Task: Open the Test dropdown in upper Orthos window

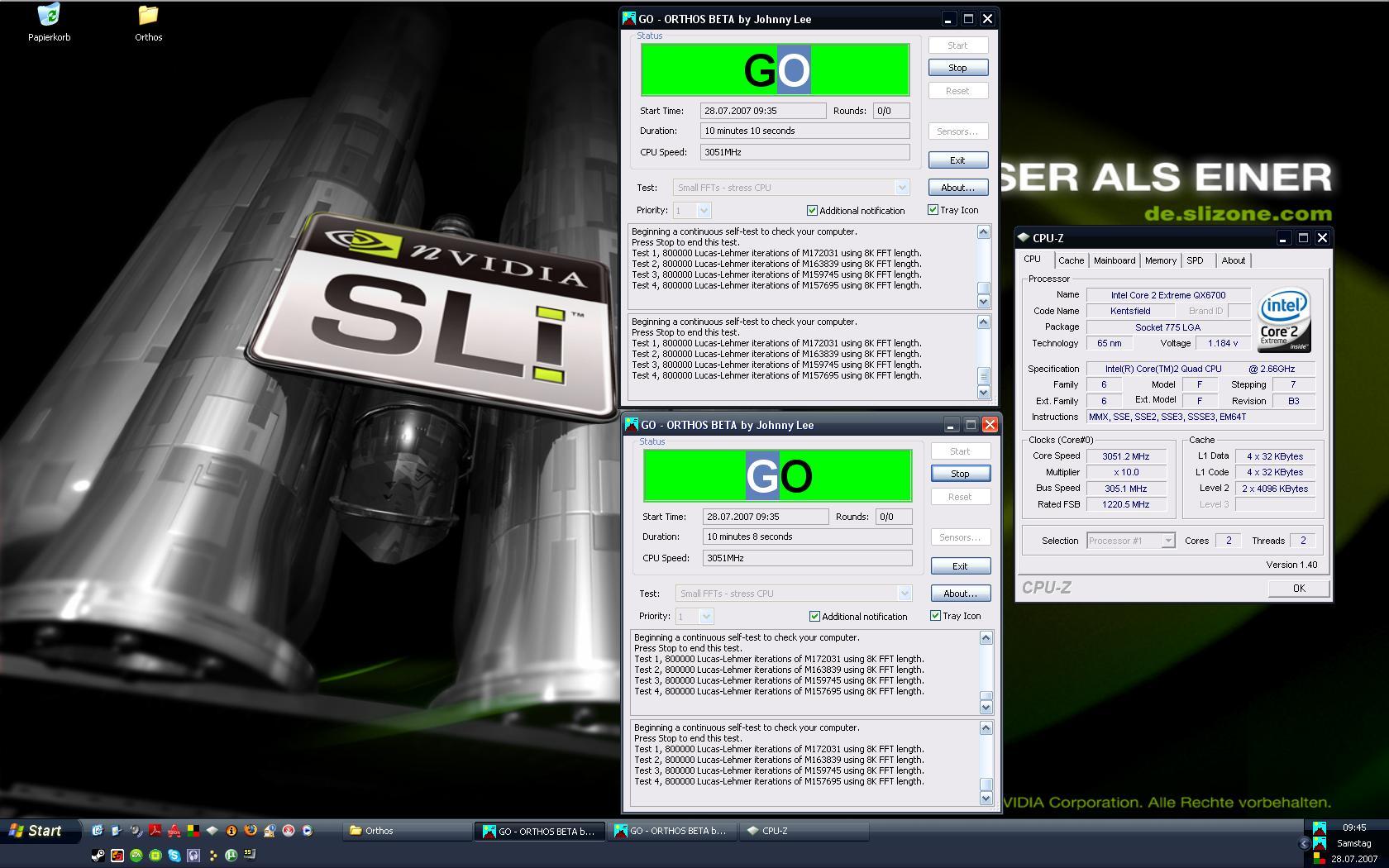Action: [x=902, y=188]
